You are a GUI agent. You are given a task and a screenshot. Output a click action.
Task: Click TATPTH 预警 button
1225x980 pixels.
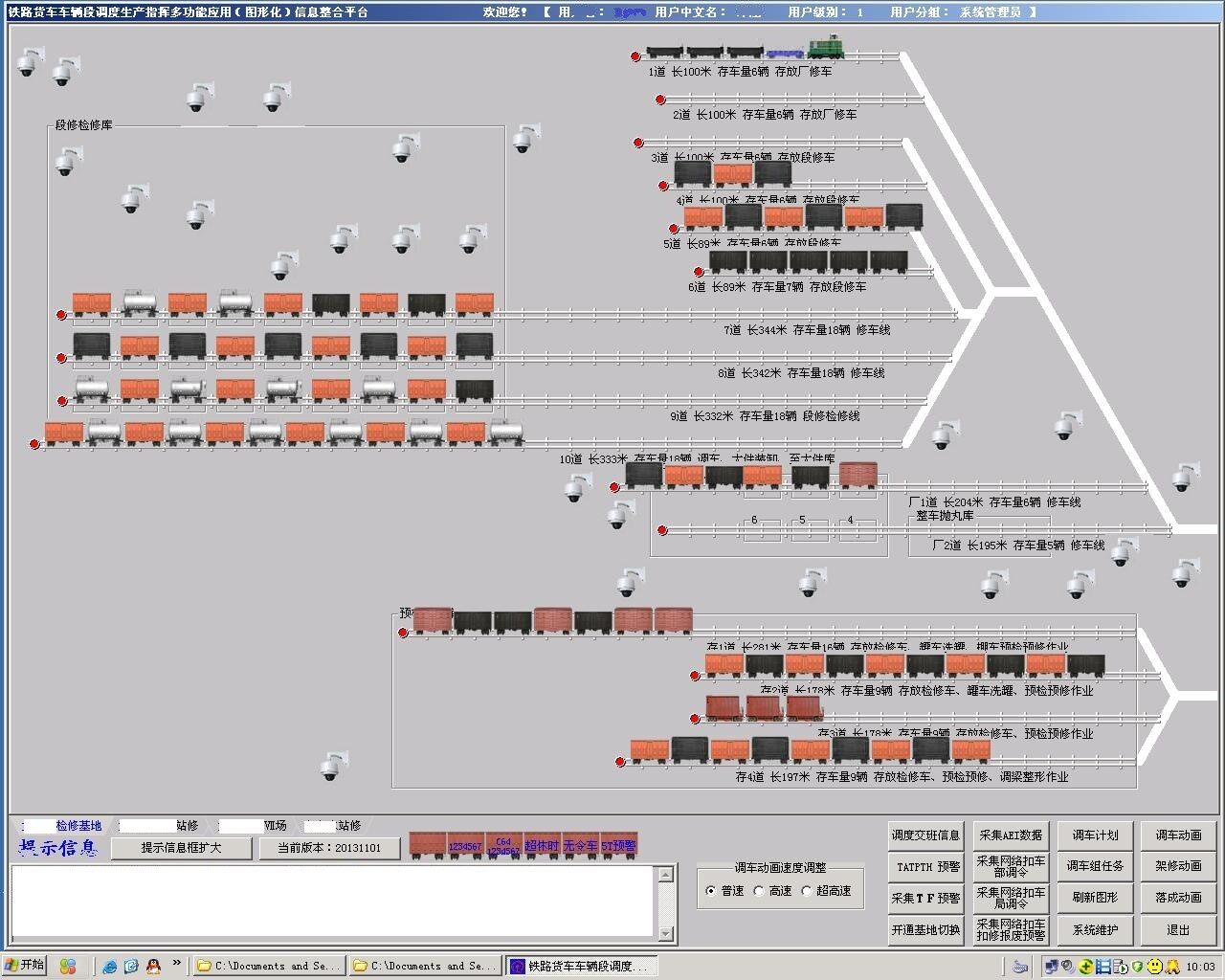point(925,867)
